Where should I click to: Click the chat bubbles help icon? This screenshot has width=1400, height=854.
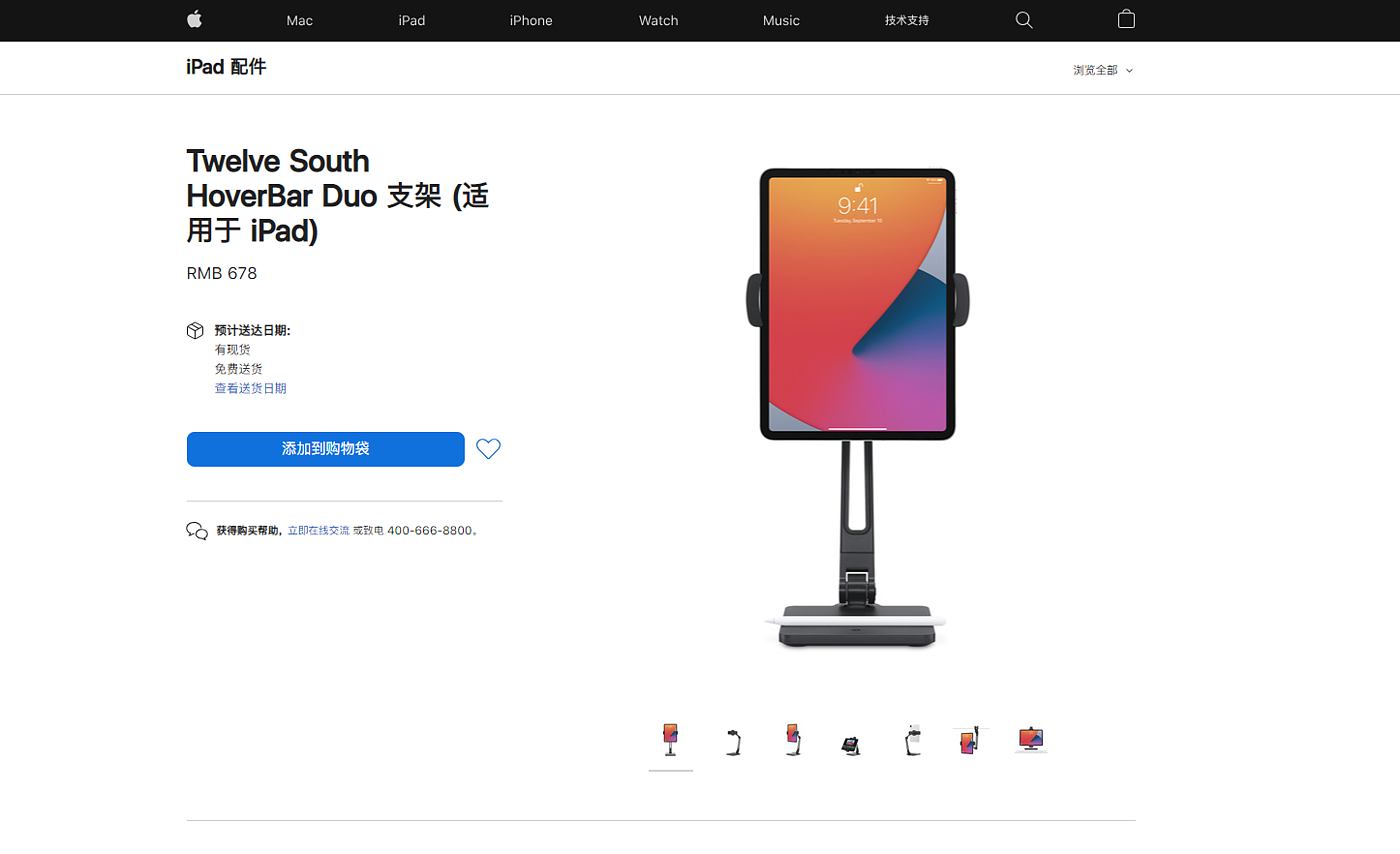(x=197, y=531)
